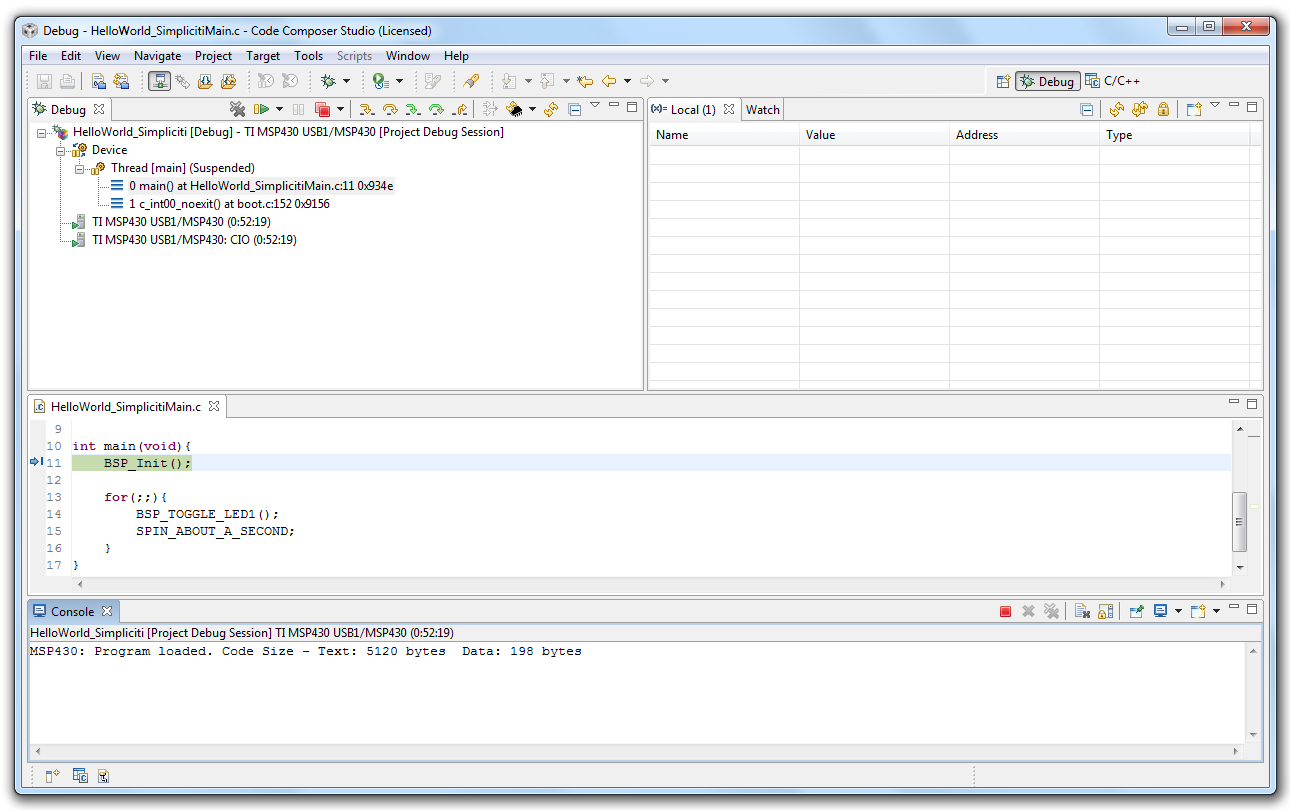Image resolution: width=1290 pixels, height=810 pixels.
Task: Click the yellow Back navigation arrow
Action: 609,81
